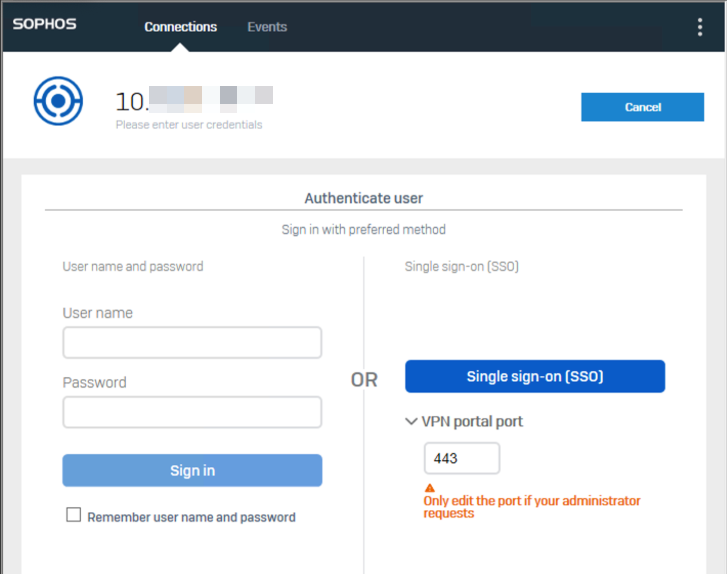Click the 'Only edit the port' warning text

[531, 506]
